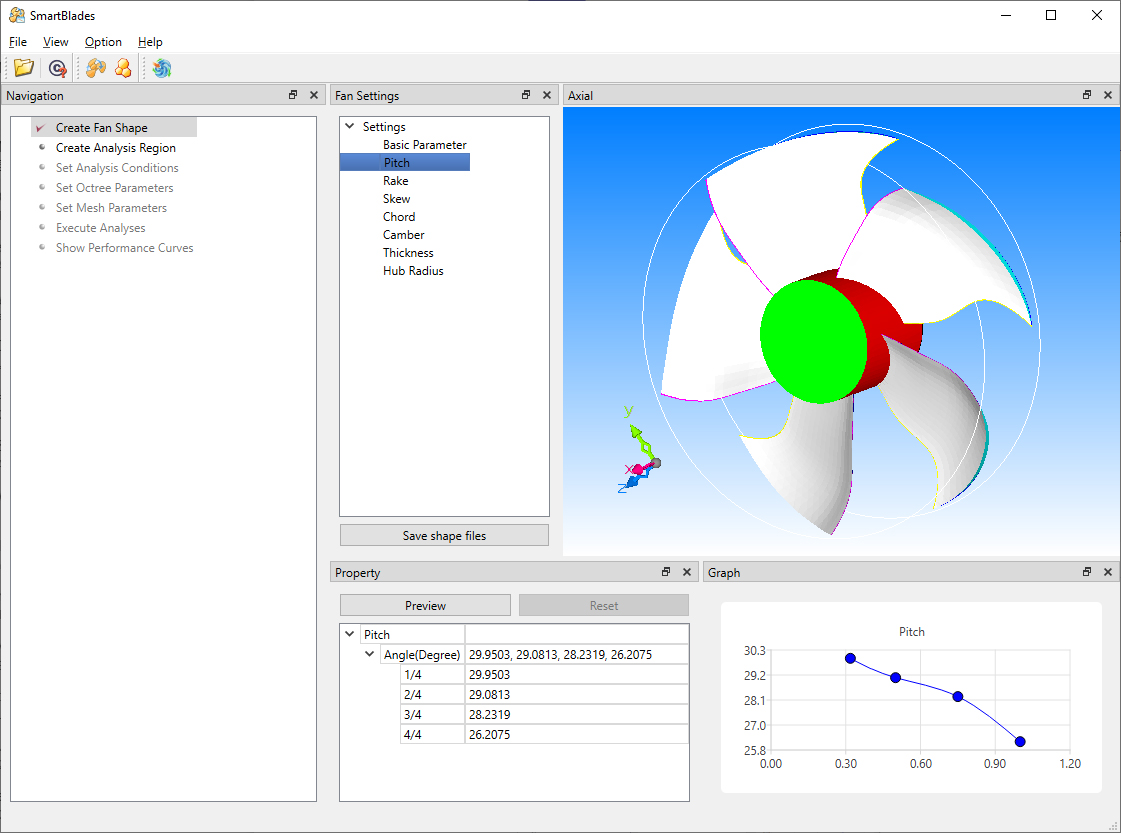Image resolution: width=1121 pixels, height=833 pixels.
Task: Select Create Analysis Region navigation step
Action: 115,148
